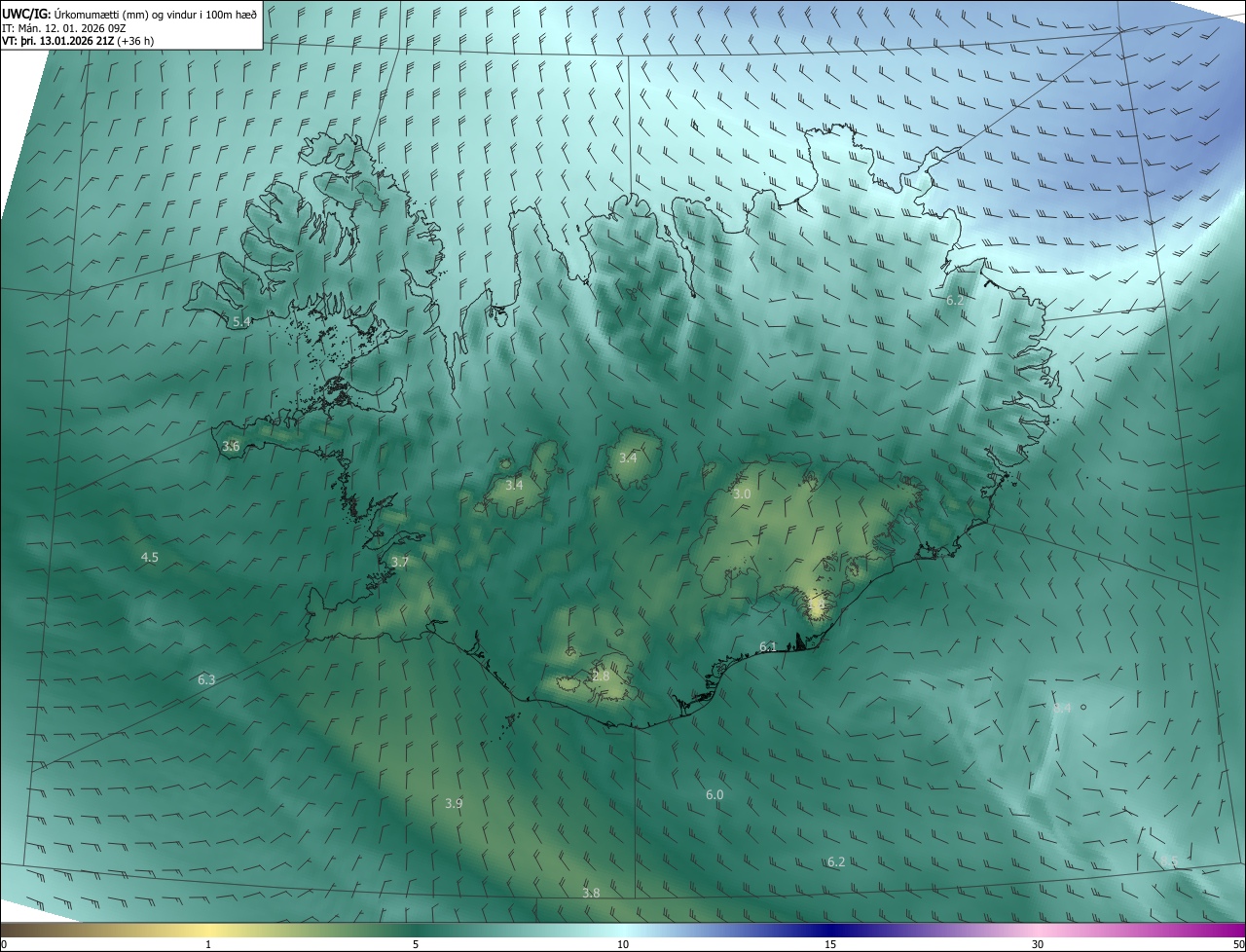Click the 3.8 value near the bottom edge

click(x=591, y=893)
